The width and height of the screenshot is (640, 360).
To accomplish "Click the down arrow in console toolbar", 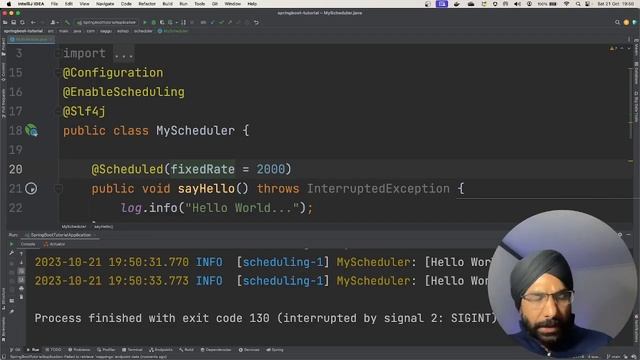I will 21,262.
